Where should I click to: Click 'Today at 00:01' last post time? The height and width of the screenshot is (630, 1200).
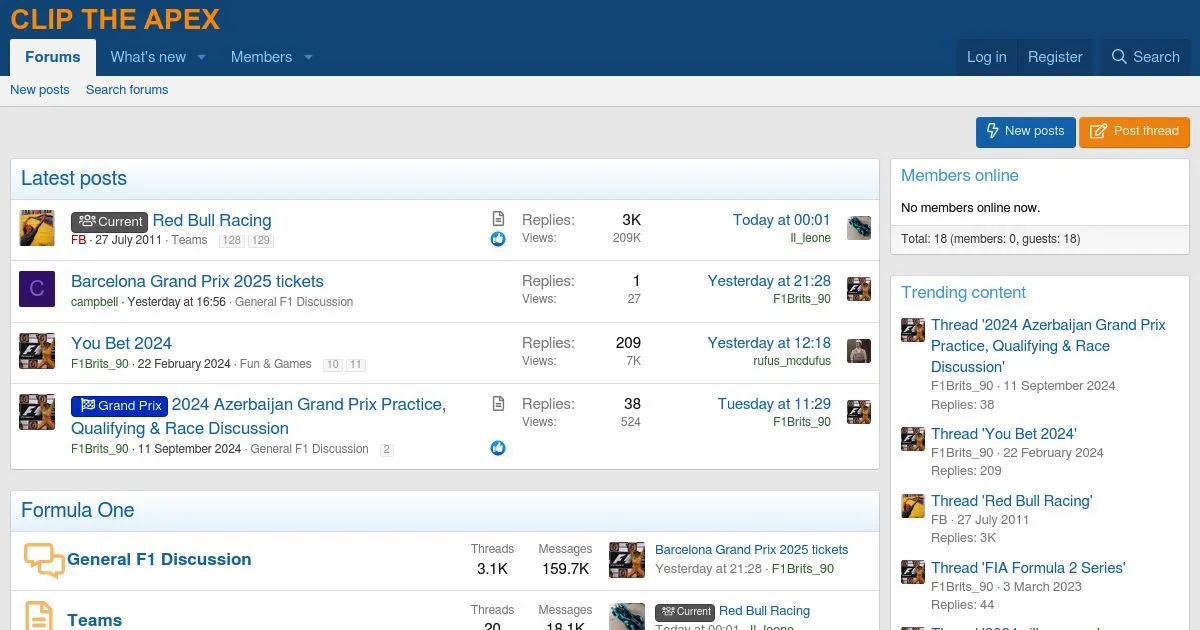click(782, 220)
